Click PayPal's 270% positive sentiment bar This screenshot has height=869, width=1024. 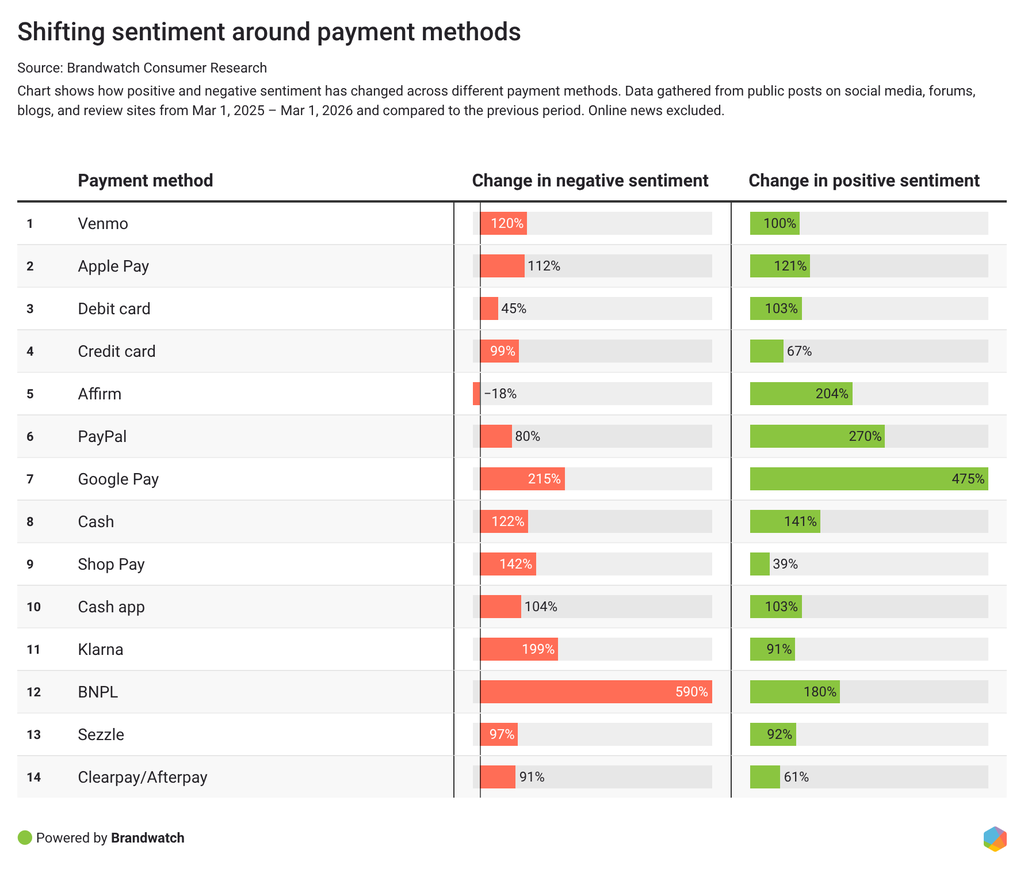(817, 437)
